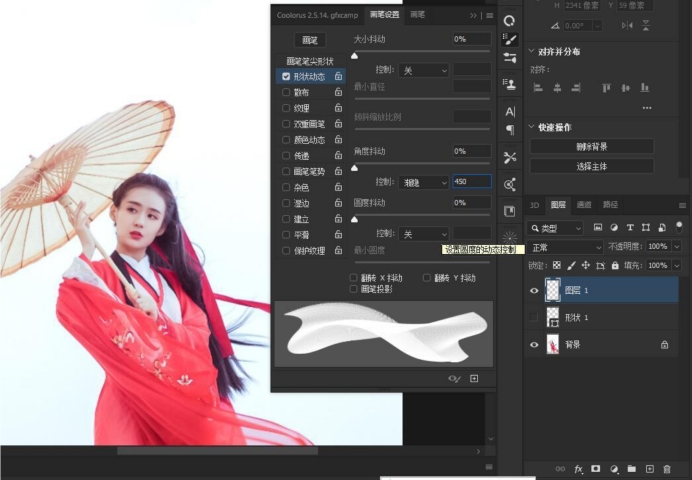This screenshot has height=480, width=692.
Task: Open the 填充 arrow dropdown
Action: (677, 265)
